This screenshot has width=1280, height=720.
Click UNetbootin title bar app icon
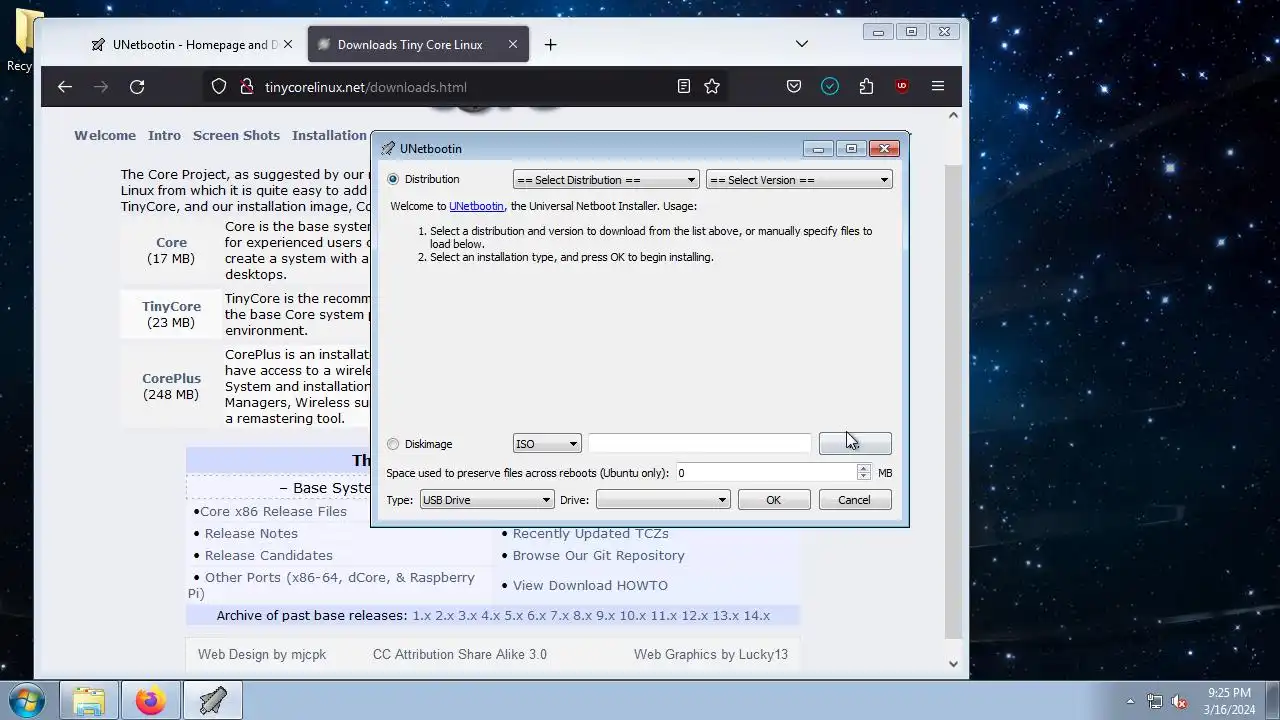tap(388, 149)
